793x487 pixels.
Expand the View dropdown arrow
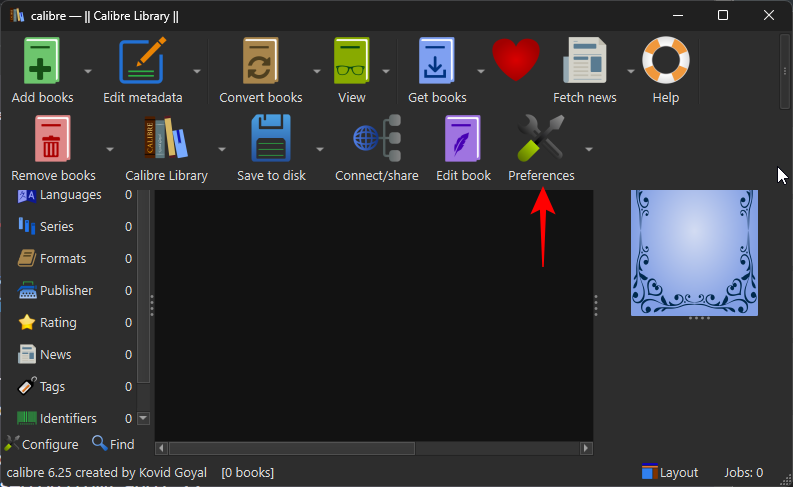tap(386, 71)
